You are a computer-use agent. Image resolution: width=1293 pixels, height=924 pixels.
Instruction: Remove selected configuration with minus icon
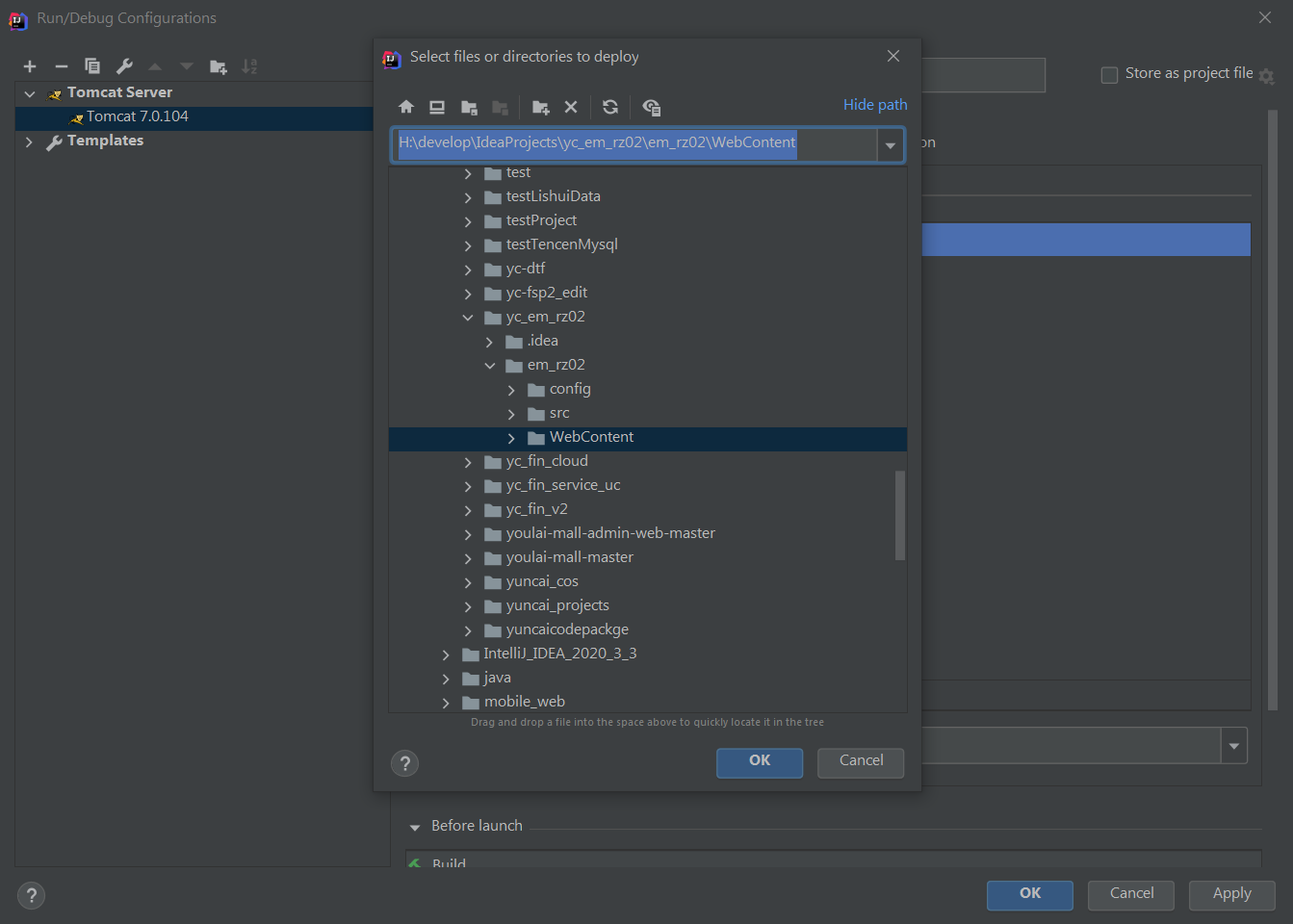62,66
